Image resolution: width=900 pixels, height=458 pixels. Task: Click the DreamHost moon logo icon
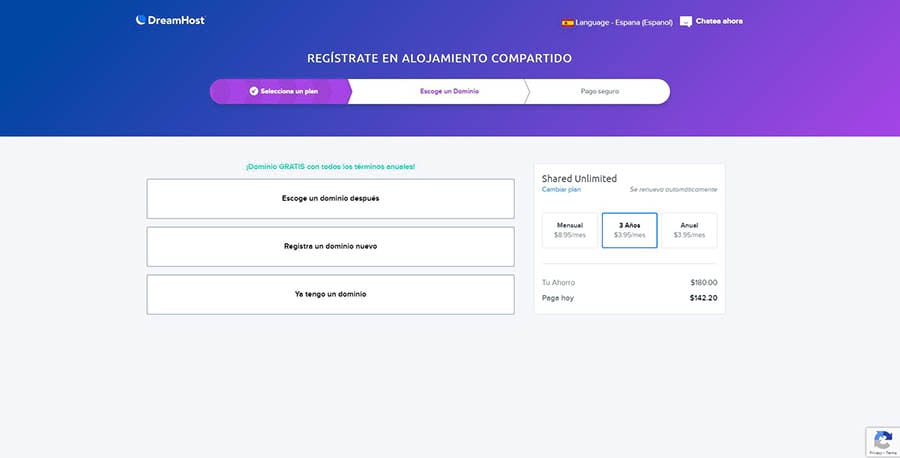(x=141, y=20)
